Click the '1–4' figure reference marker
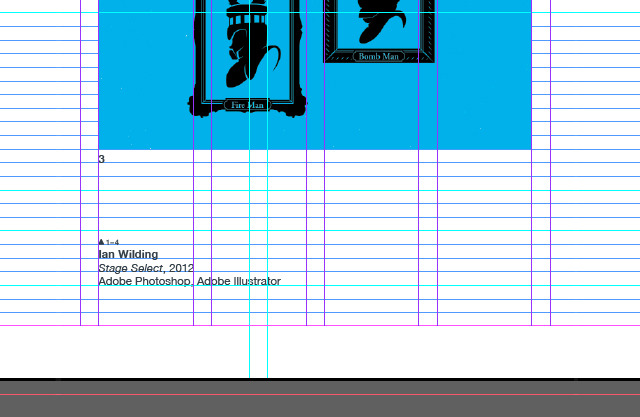 tap(109, 242)
